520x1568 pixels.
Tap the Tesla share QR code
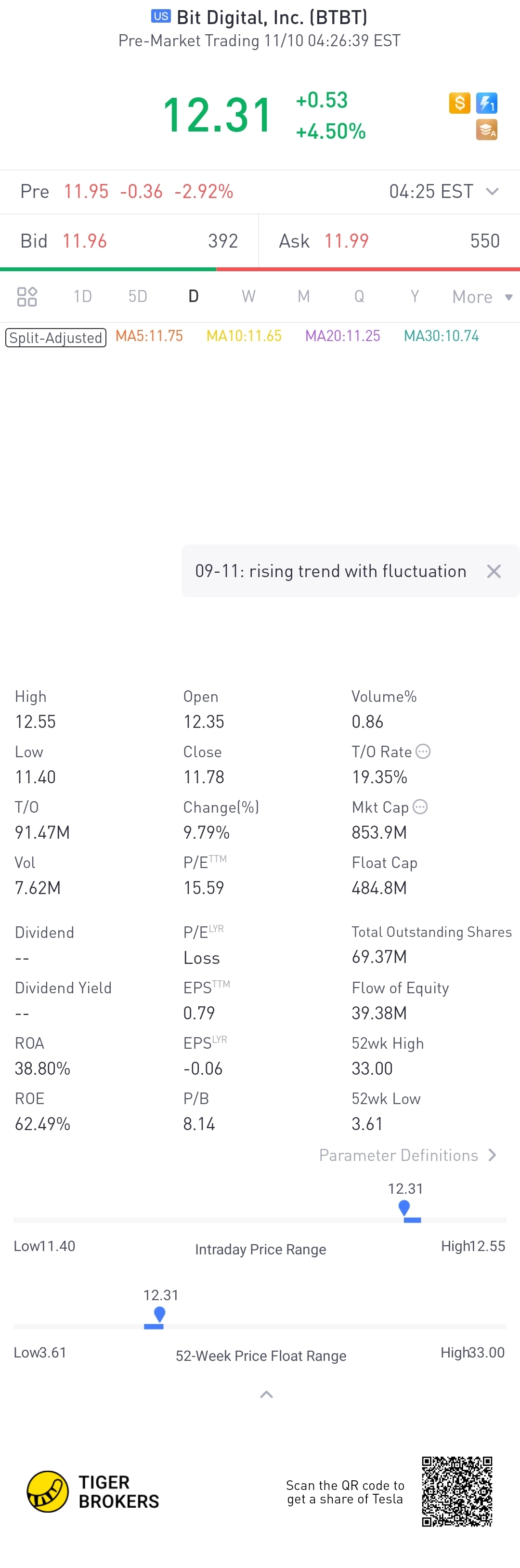pyautogui.click(x=457, y=1491)
